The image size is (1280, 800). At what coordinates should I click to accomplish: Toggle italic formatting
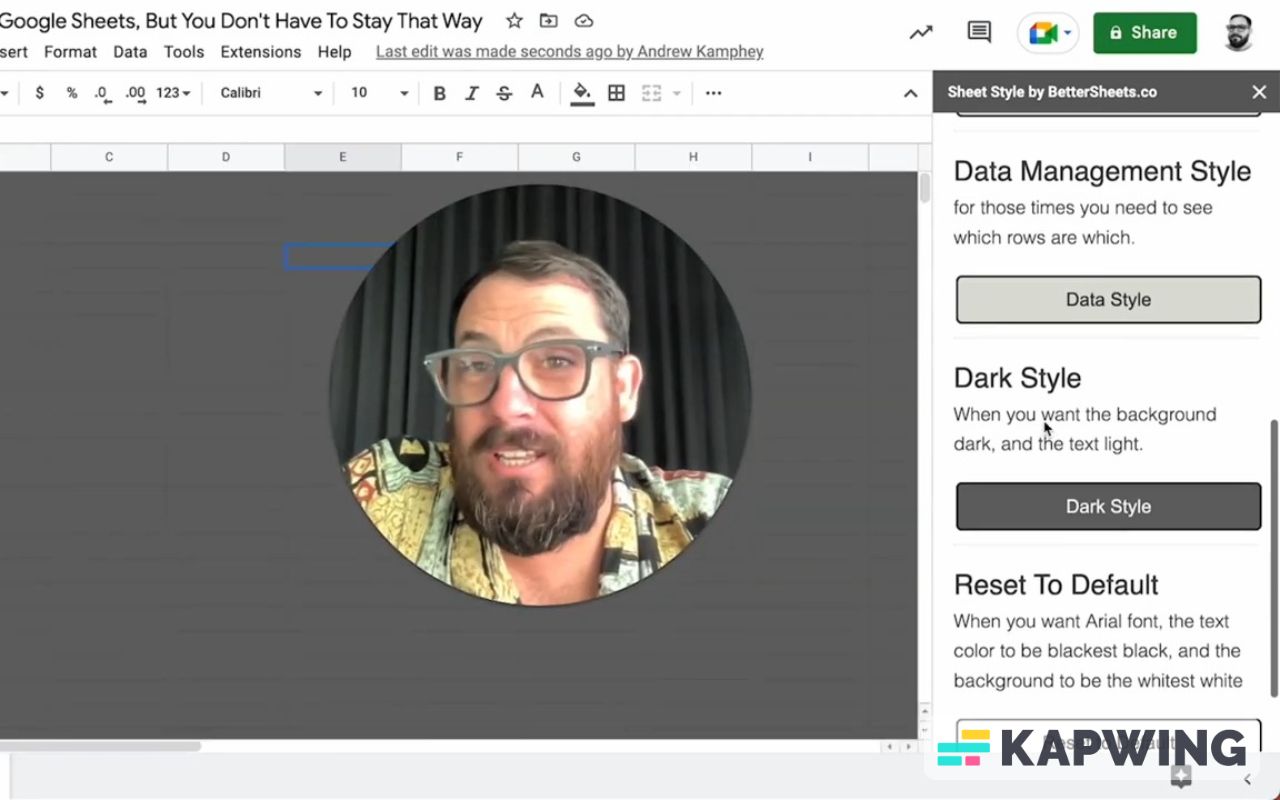pos(472,93)
